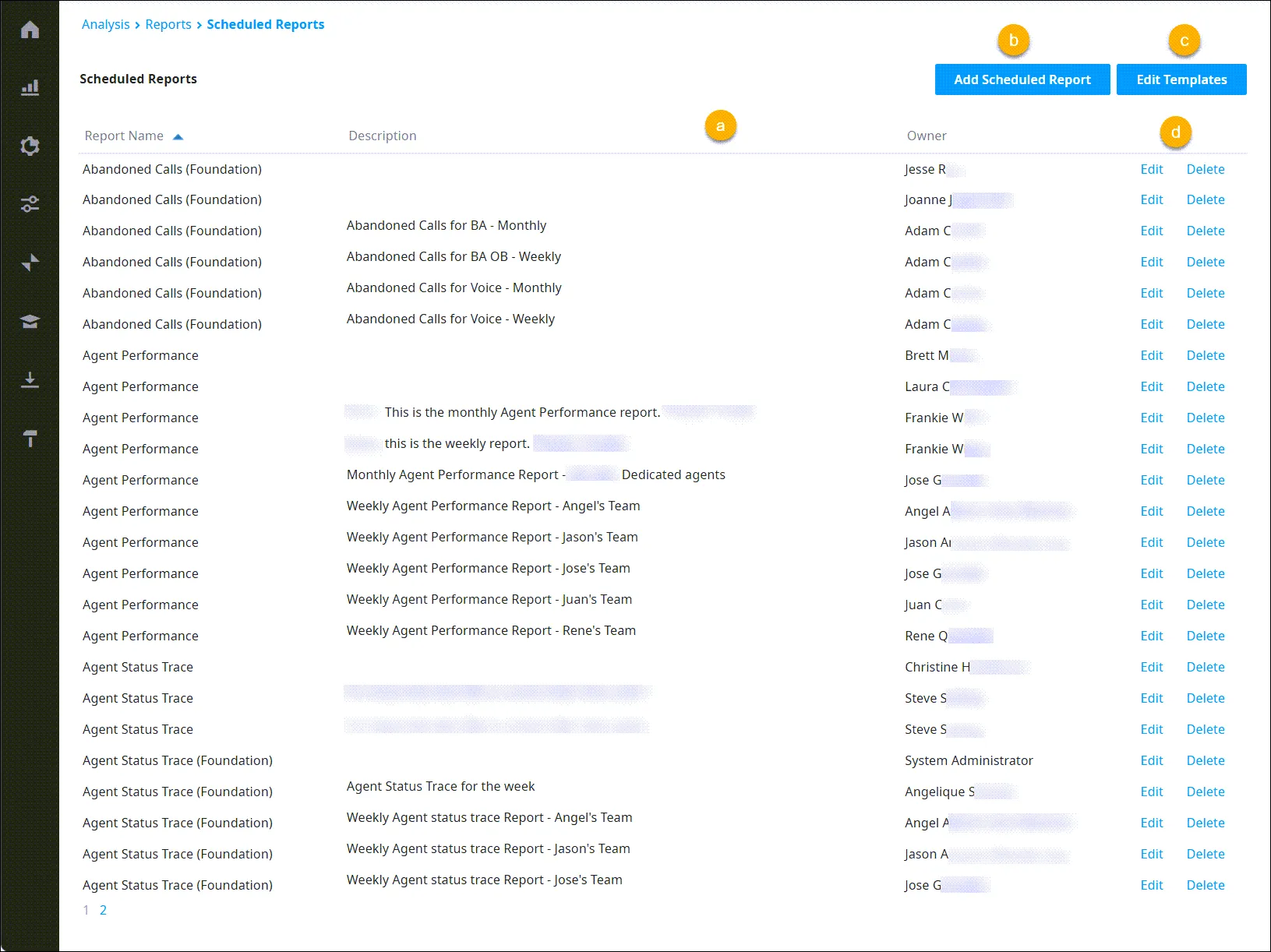Screen dimensions: 1271x952
Task: Edit Agent Status Trace for the week
Action: pos(1151,792)
